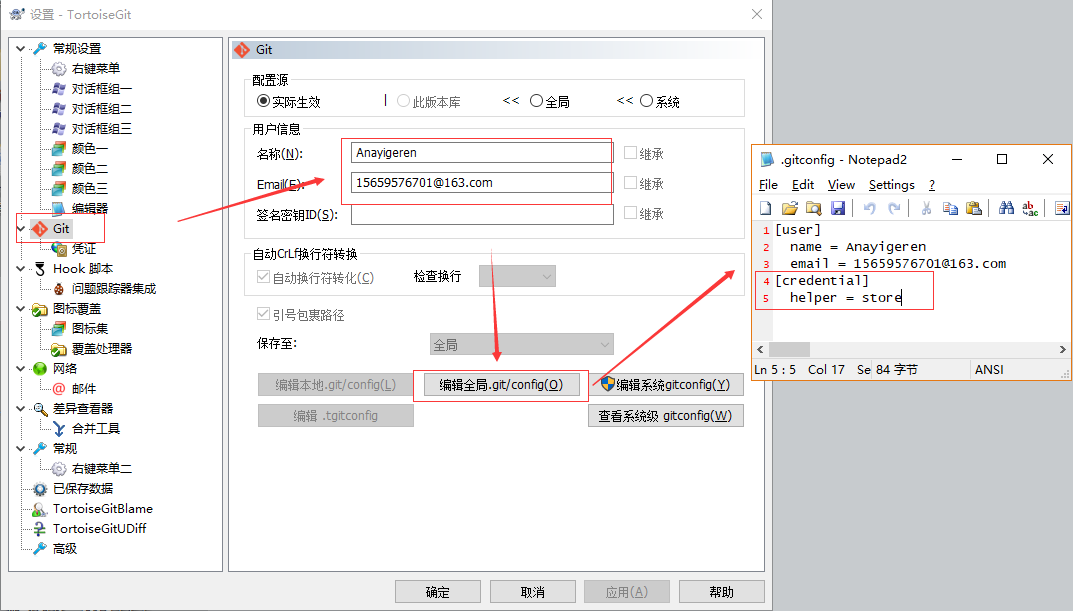Open the TortoiseGitUDiff settings page
This screenshot has width=1073, height=611.
coord(99,528)
